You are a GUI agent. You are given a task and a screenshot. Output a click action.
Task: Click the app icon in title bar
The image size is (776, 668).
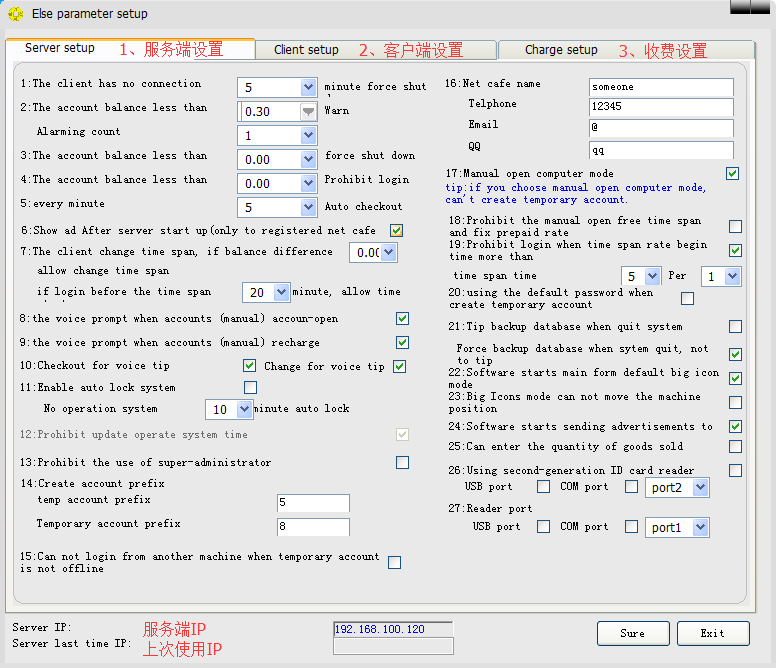(x=15, y=14)
